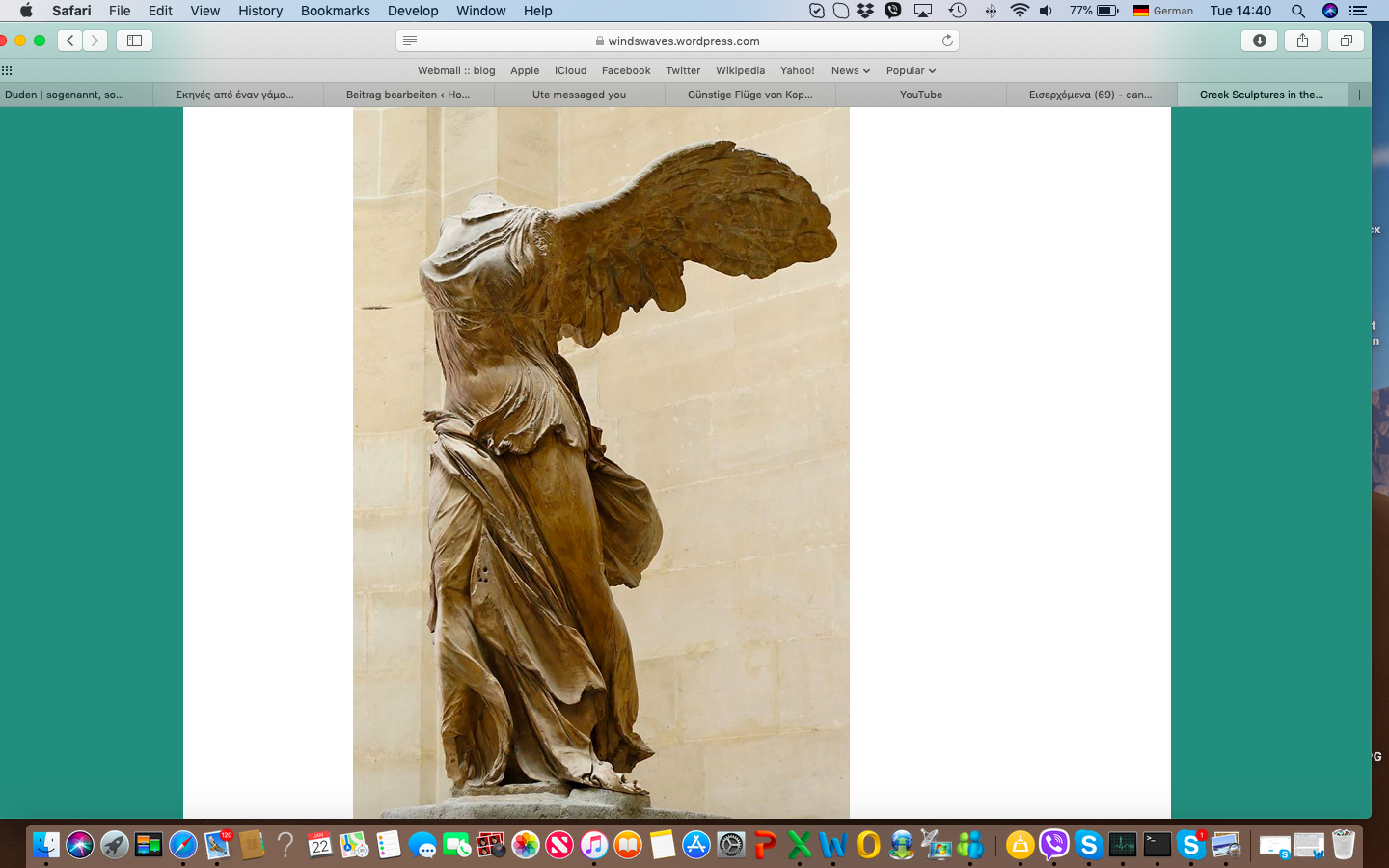Open the Top Sites grid icon
Image resolution: width=1389 pixels, height=868 pixels.
[7, 70]
